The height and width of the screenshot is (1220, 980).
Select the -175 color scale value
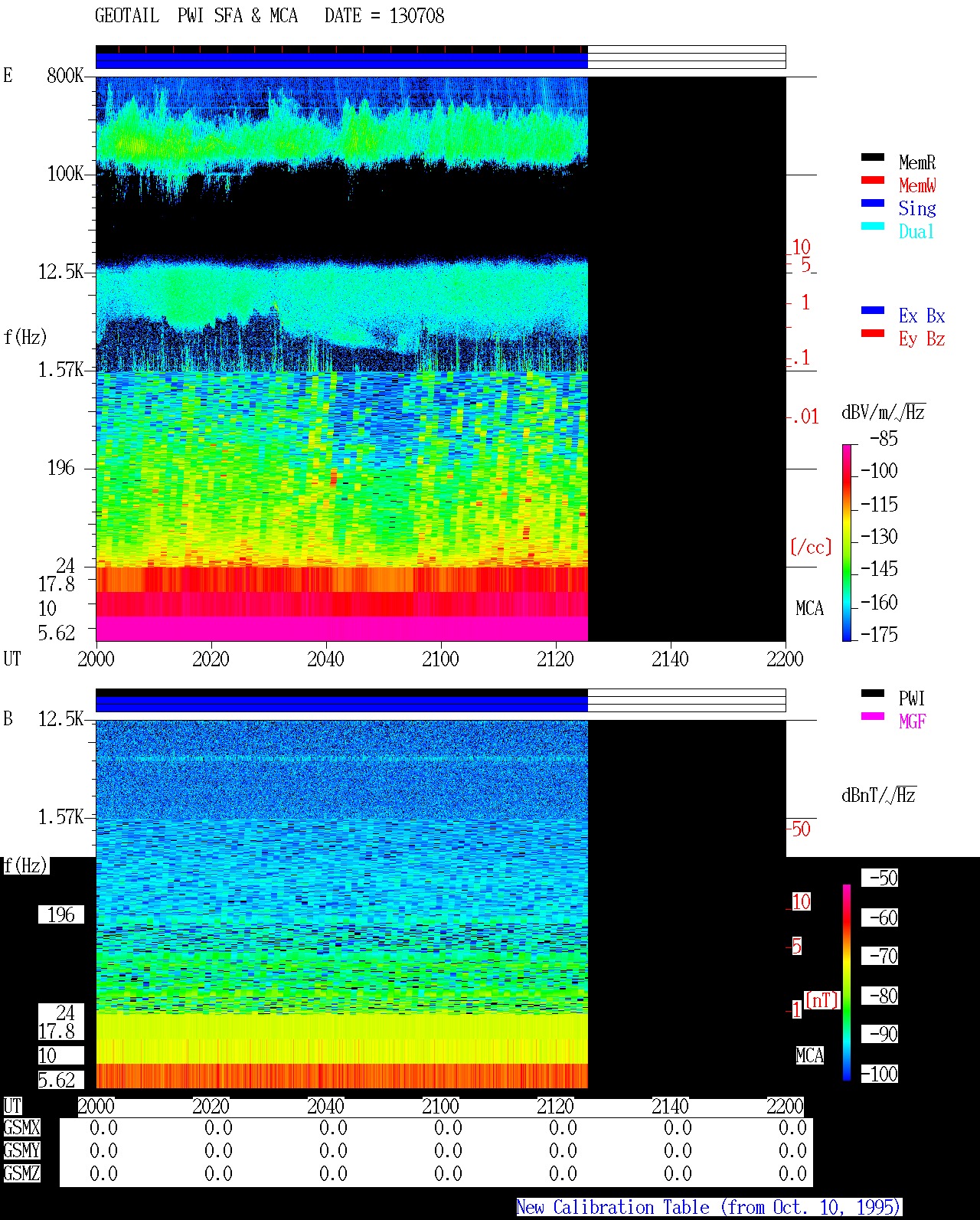coord(879,634)
